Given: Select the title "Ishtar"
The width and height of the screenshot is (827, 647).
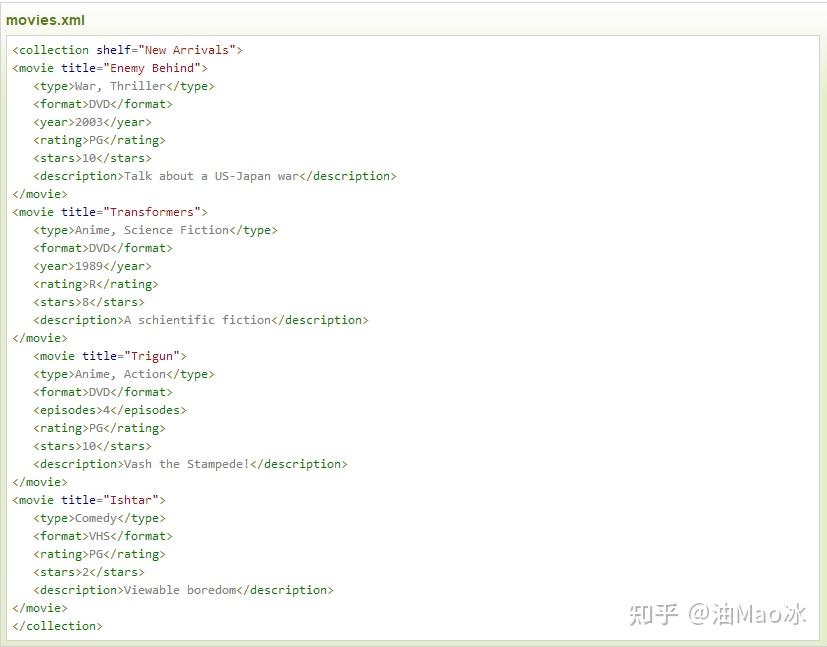Looking at the screenshot, I should [x=132, y=499].
